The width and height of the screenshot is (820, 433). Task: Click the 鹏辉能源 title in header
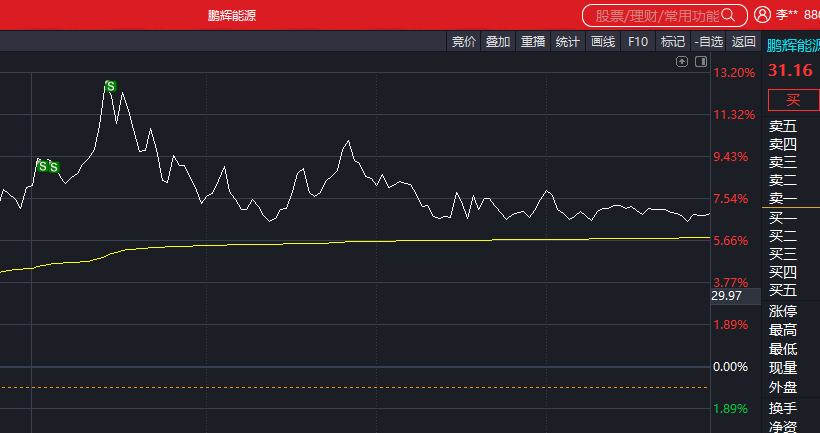click(x=232, y=16)
